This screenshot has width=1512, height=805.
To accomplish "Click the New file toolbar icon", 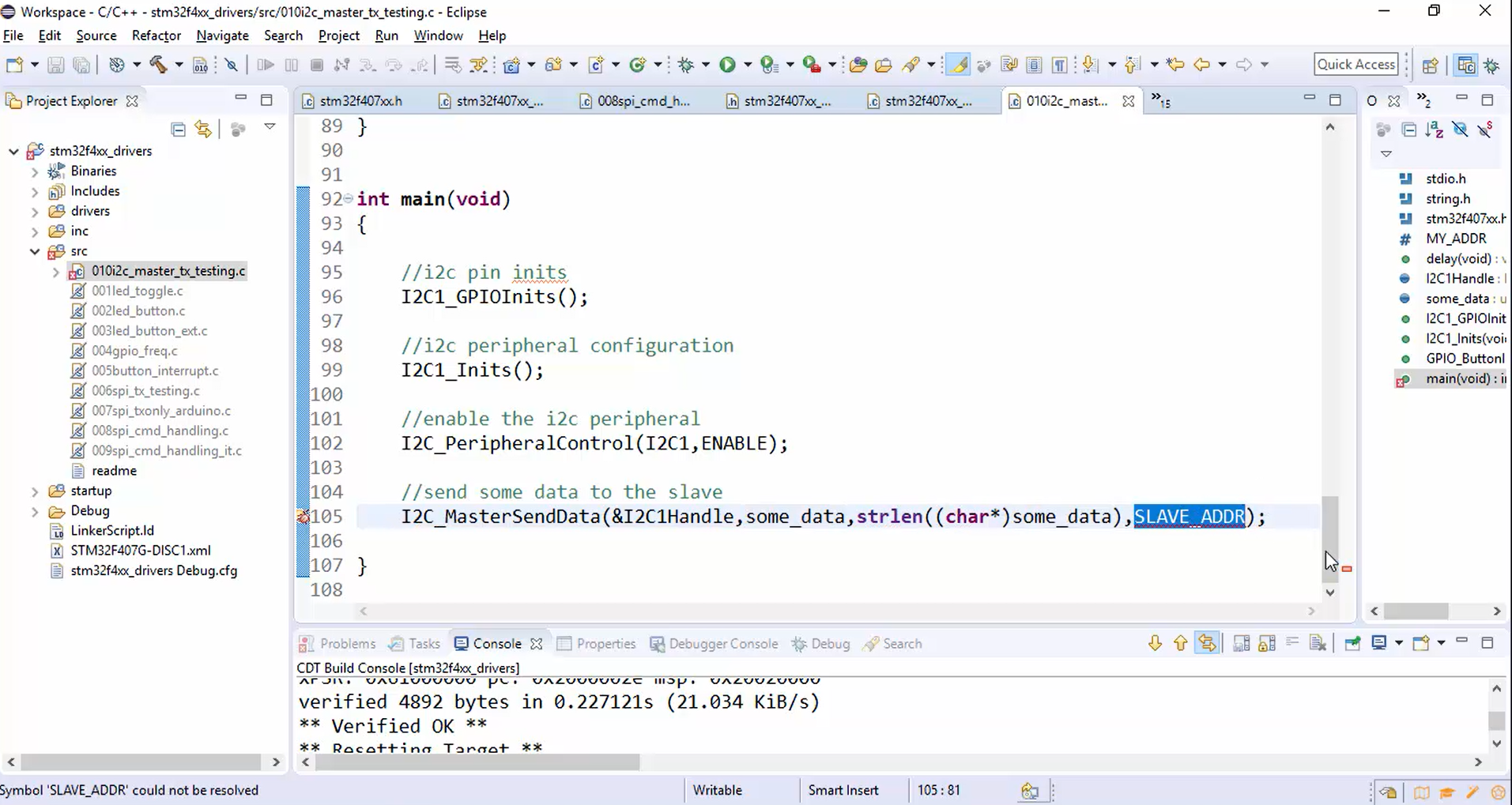I will point(14,65).
